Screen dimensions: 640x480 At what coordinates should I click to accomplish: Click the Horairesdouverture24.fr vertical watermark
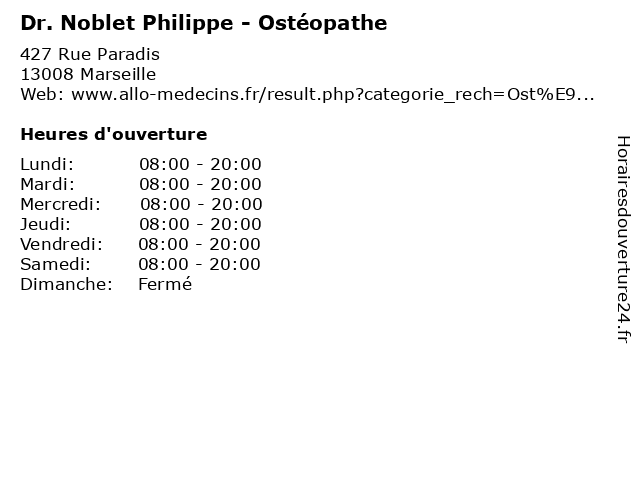pyautogui.click(x=623, y=239)
